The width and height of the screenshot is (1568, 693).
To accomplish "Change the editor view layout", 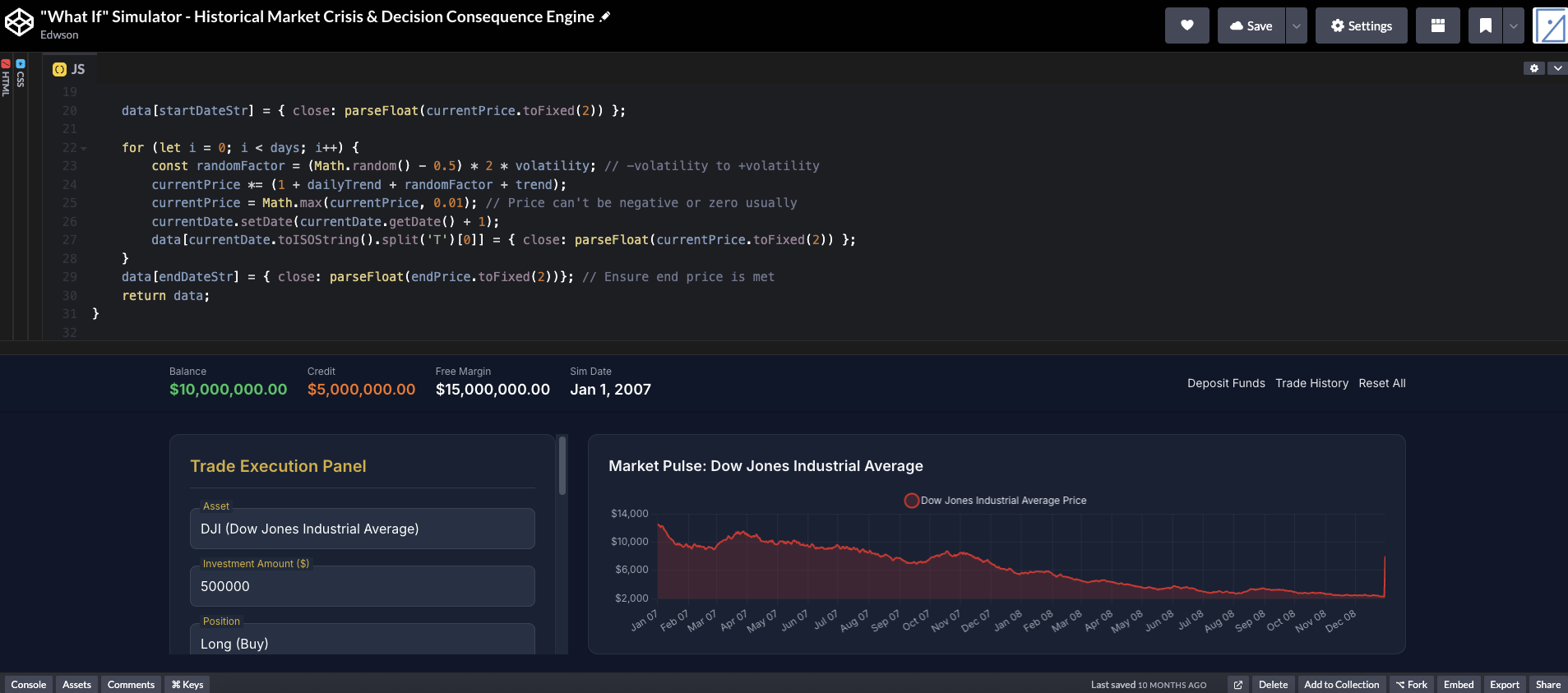I will point(1437,25).
